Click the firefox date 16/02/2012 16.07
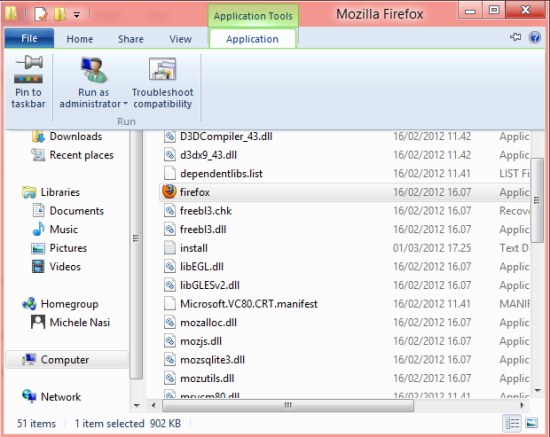This screenshot has height=437, width=550. tap(432, 192)
